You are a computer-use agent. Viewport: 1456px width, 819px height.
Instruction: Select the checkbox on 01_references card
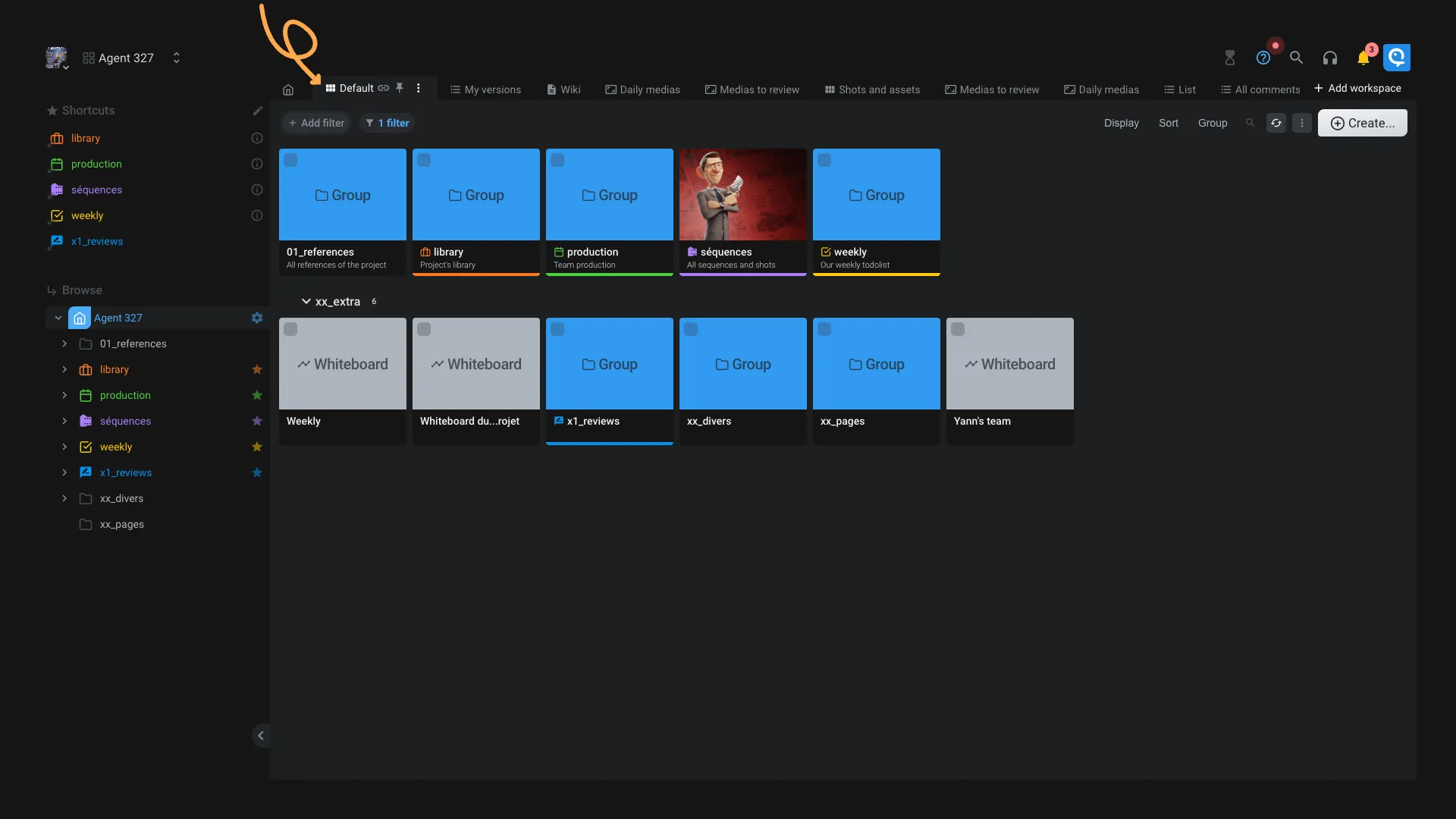(291, 160)
